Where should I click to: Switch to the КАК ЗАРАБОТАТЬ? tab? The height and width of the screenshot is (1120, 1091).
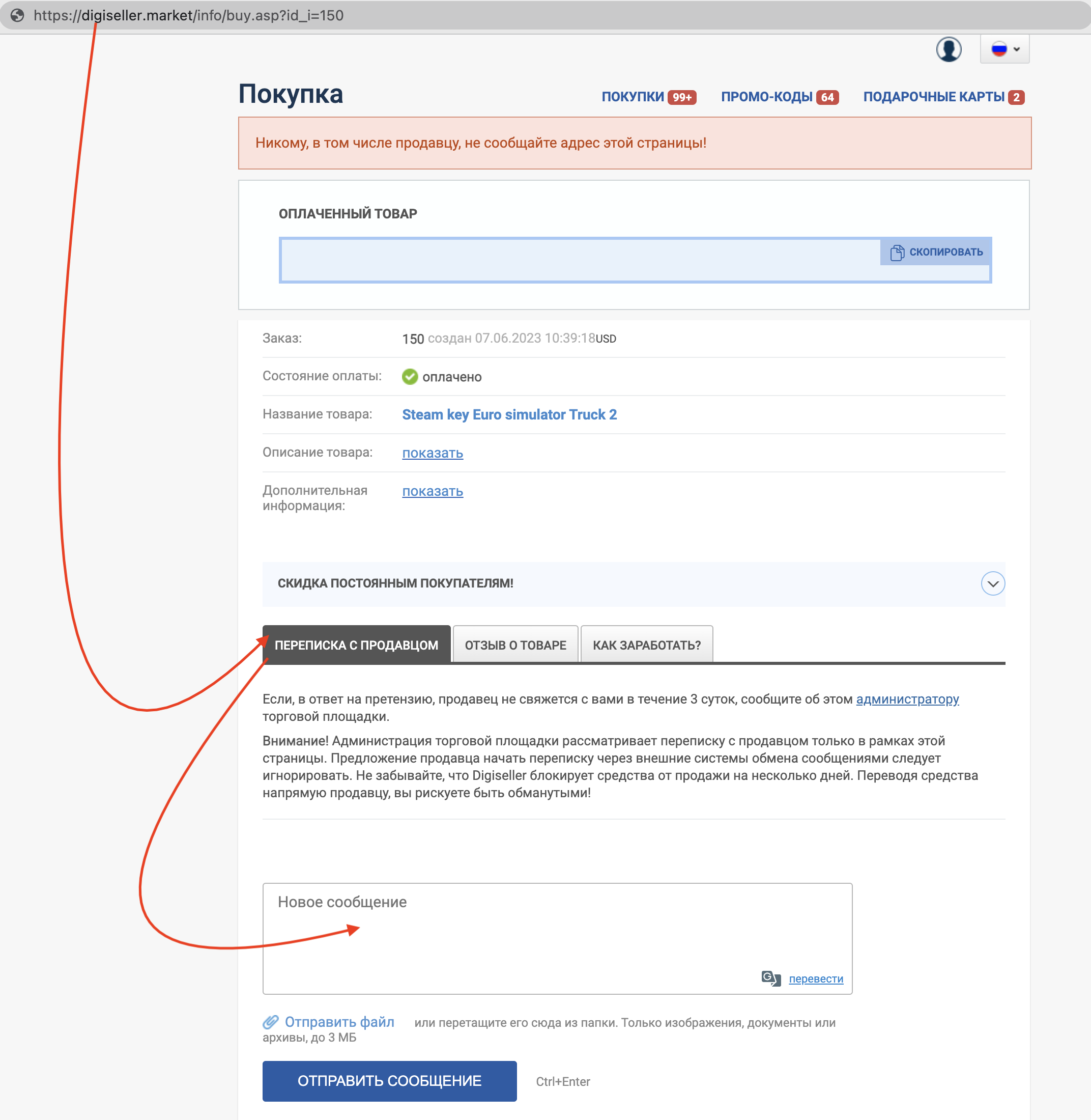[646, 645]
